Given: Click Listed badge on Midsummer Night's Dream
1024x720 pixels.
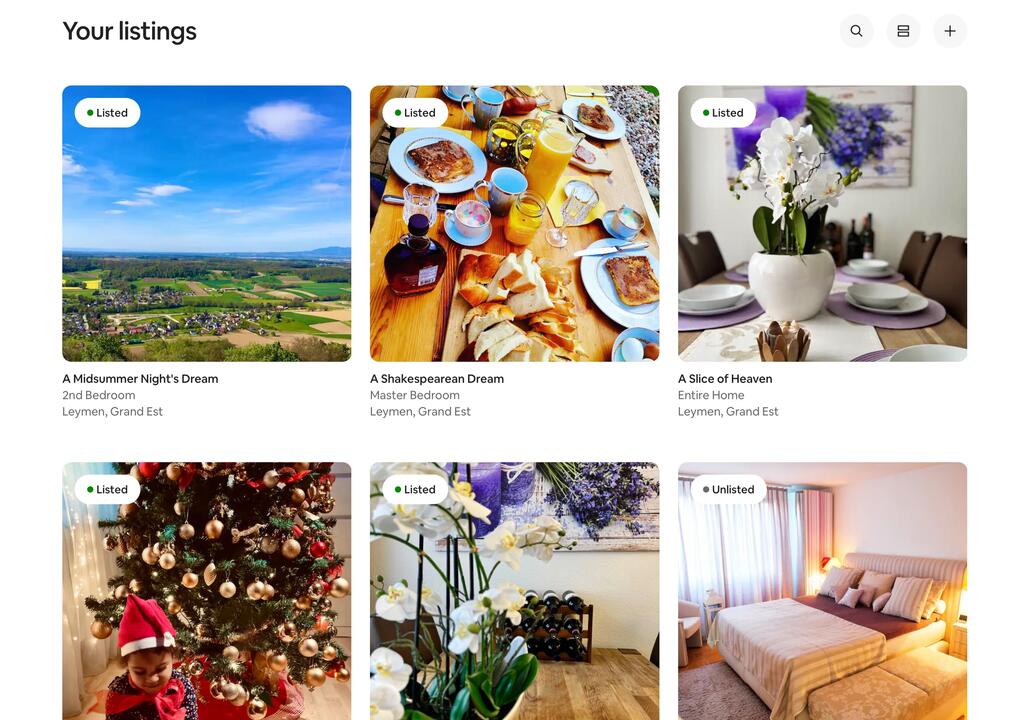Looking at the screenshot, I should 107,112.
